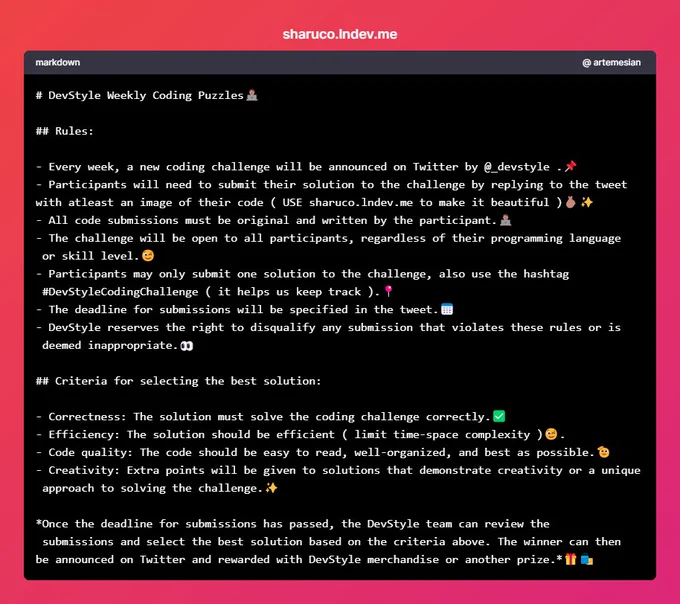Click the winking face emoji after 'skill level.'
This screenshot has height=604, width=680.
coord(148,256)
